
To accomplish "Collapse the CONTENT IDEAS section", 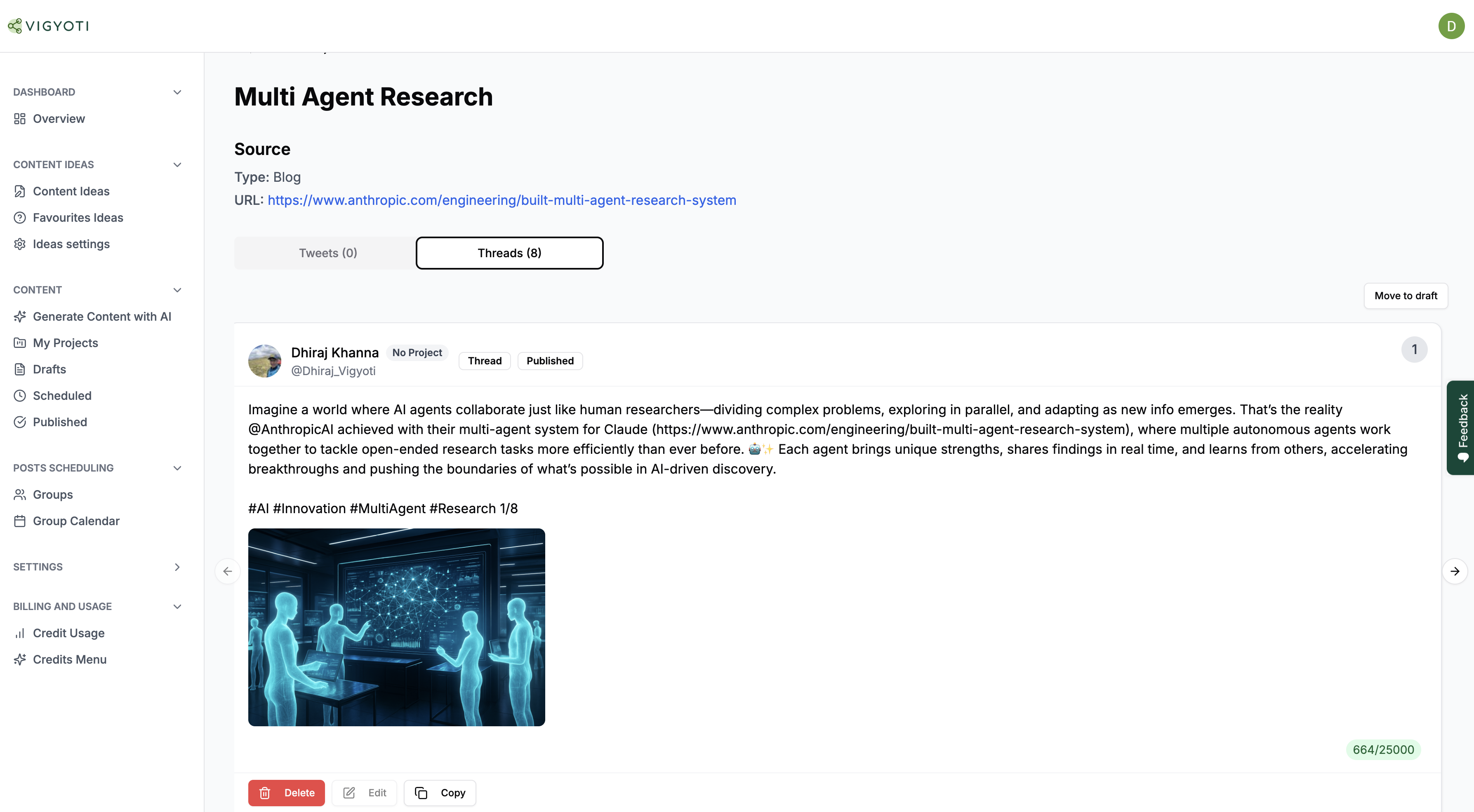I will point(177,165).
